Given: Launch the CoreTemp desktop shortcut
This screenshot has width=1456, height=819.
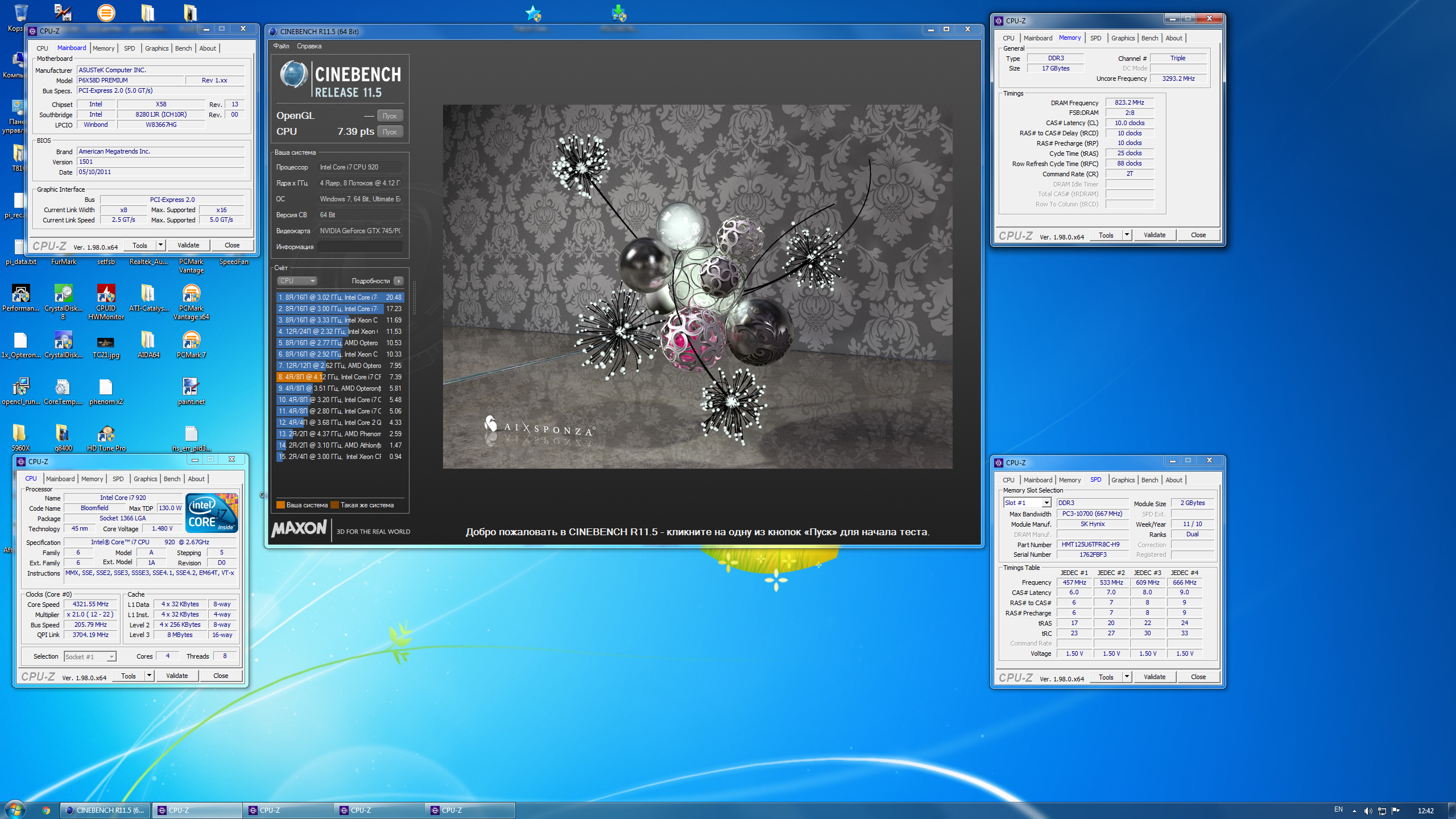Looking at the screenshot, I should click(x=63, y=391).
